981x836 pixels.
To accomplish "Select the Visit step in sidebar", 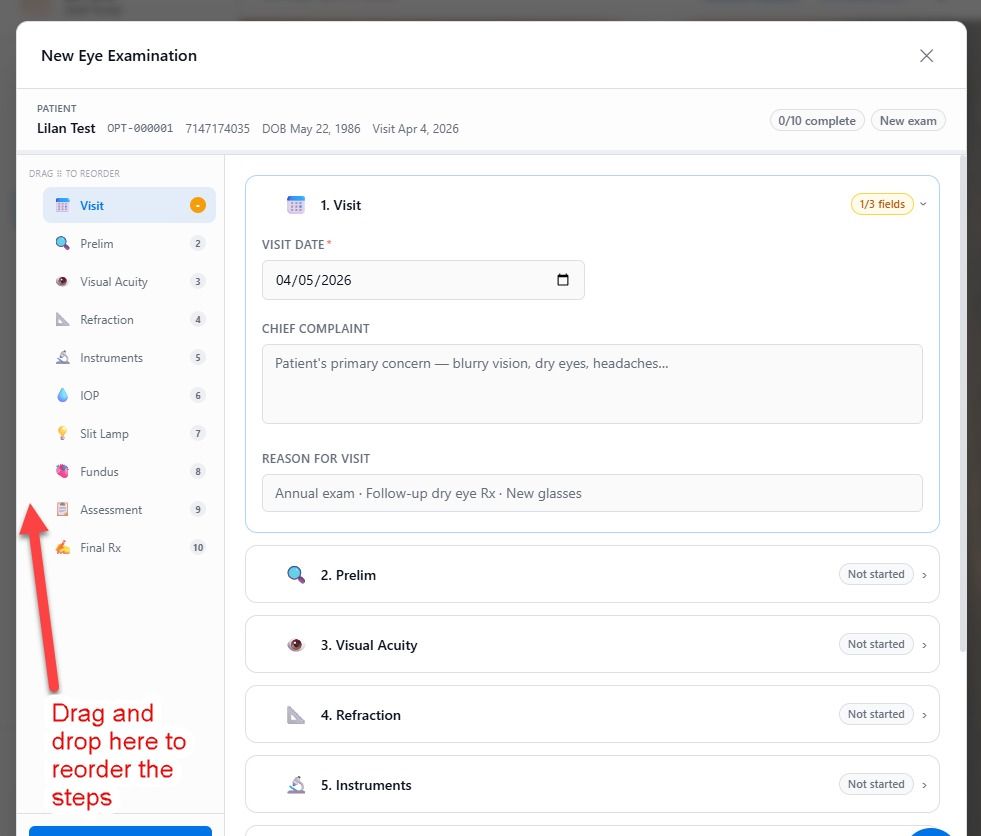I will pos(93,206).
